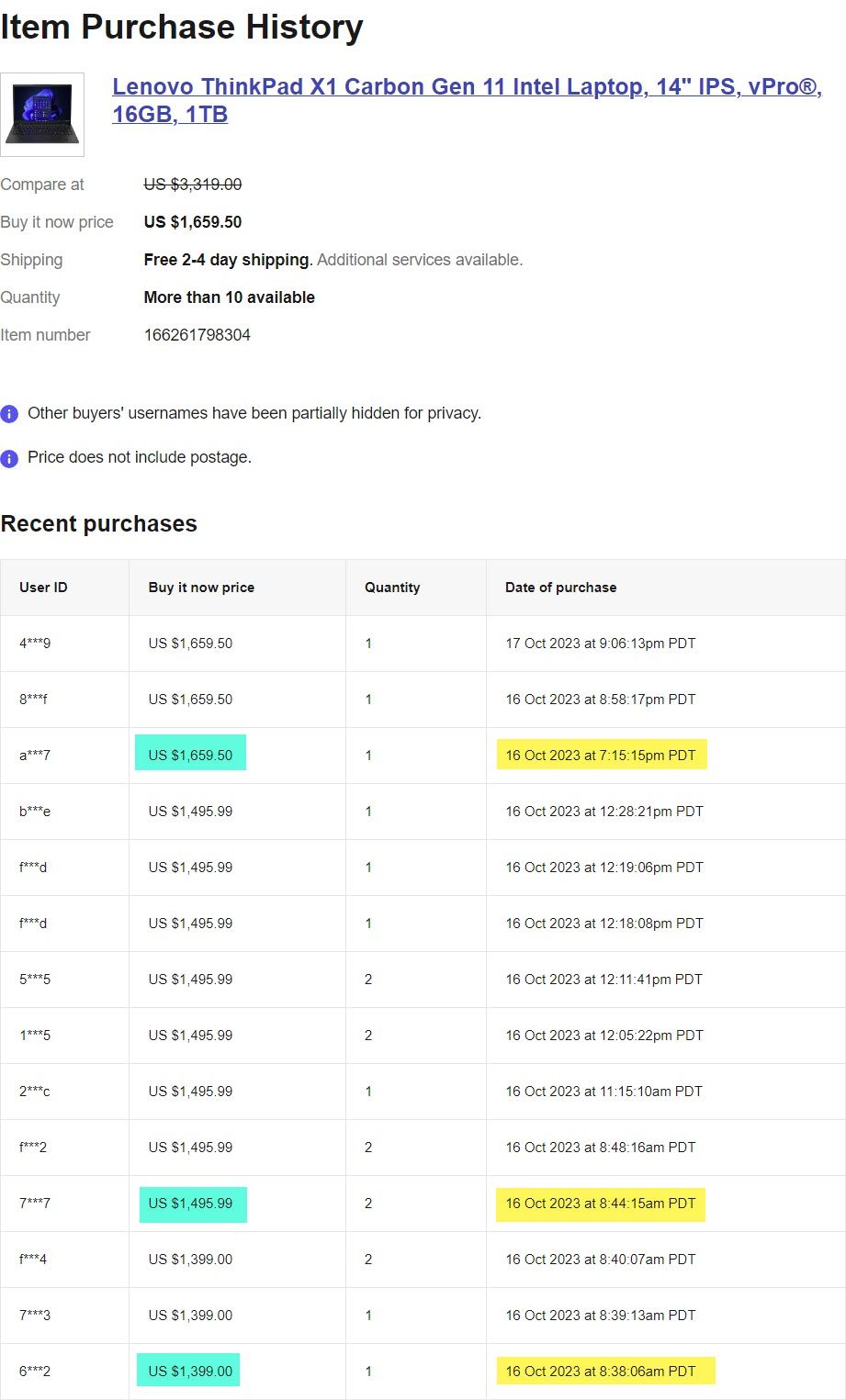Click the info icon beside postage note

tap(9, 458)
